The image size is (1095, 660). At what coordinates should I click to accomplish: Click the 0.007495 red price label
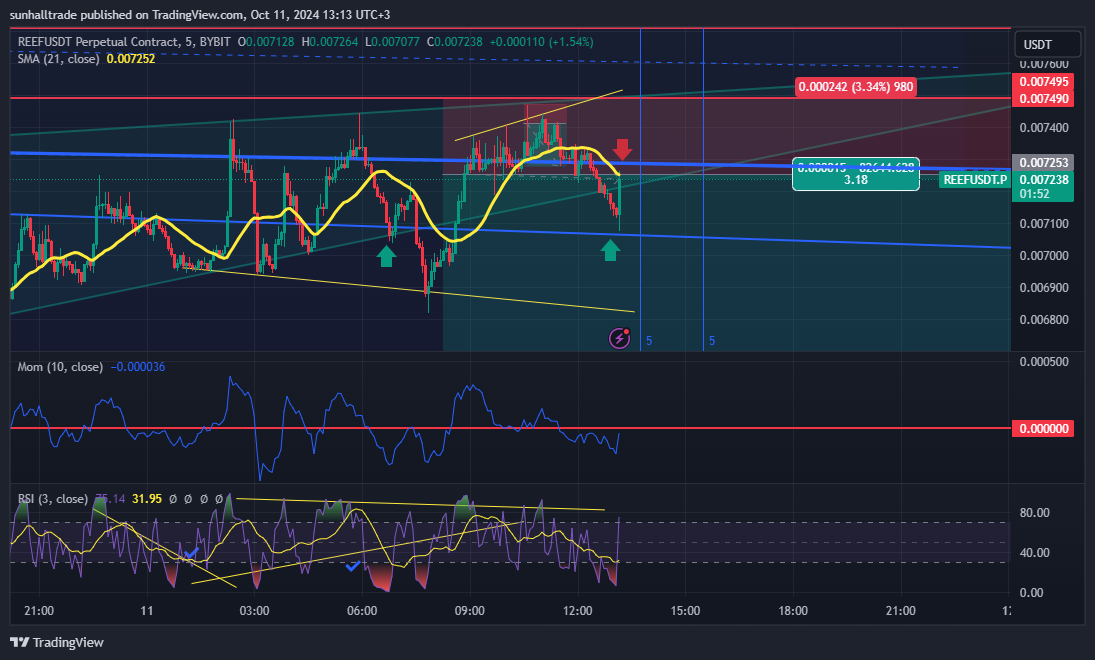(x=1043, y=82)
